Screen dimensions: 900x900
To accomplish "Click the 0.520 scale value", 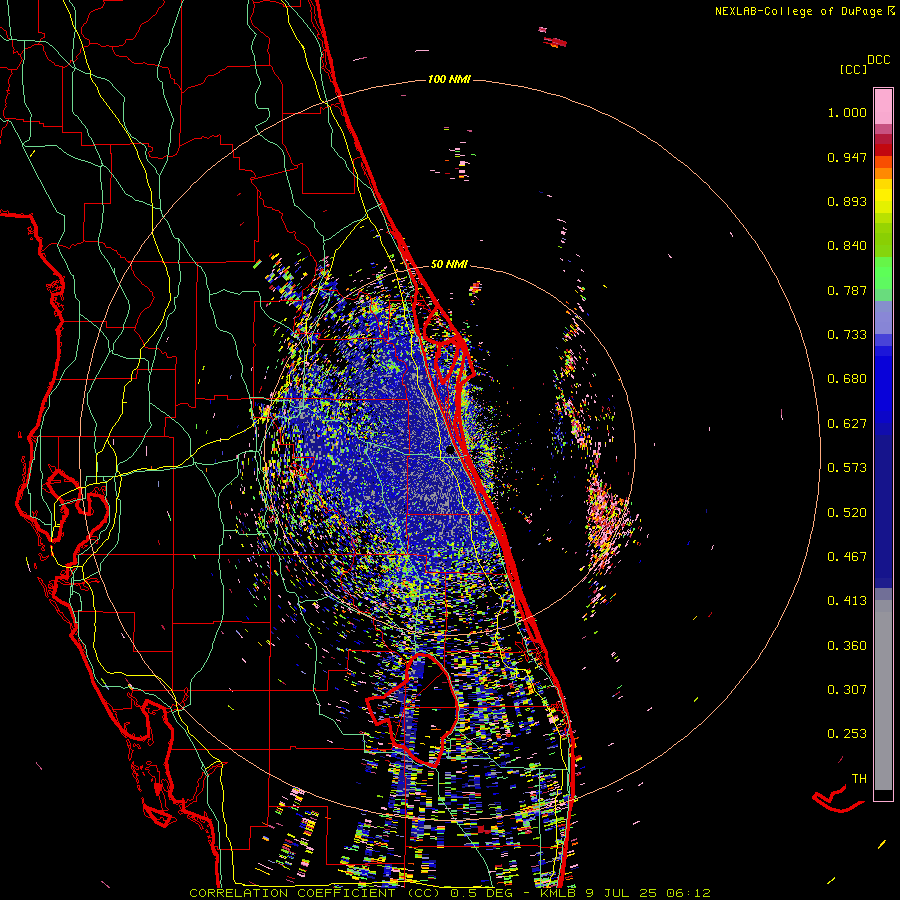I will point(847,513).
